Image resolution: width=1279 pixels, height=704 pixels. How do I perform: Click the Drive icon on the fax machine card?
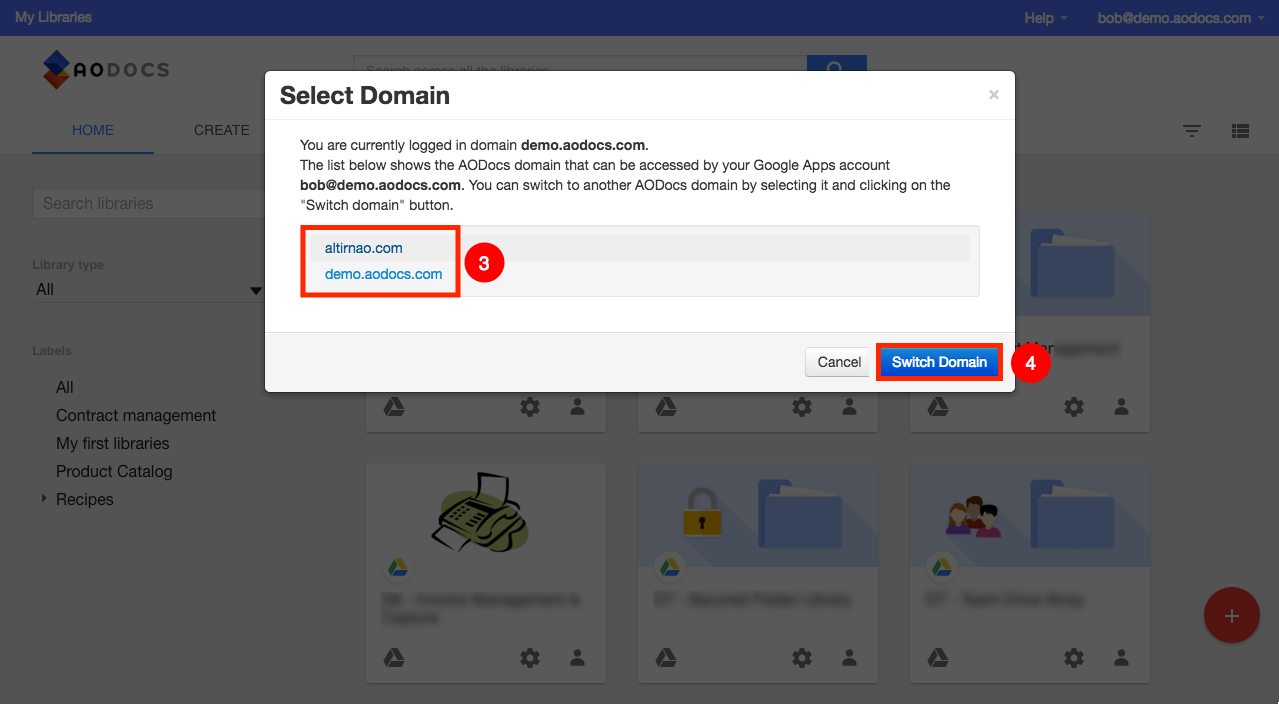point(395,657)
